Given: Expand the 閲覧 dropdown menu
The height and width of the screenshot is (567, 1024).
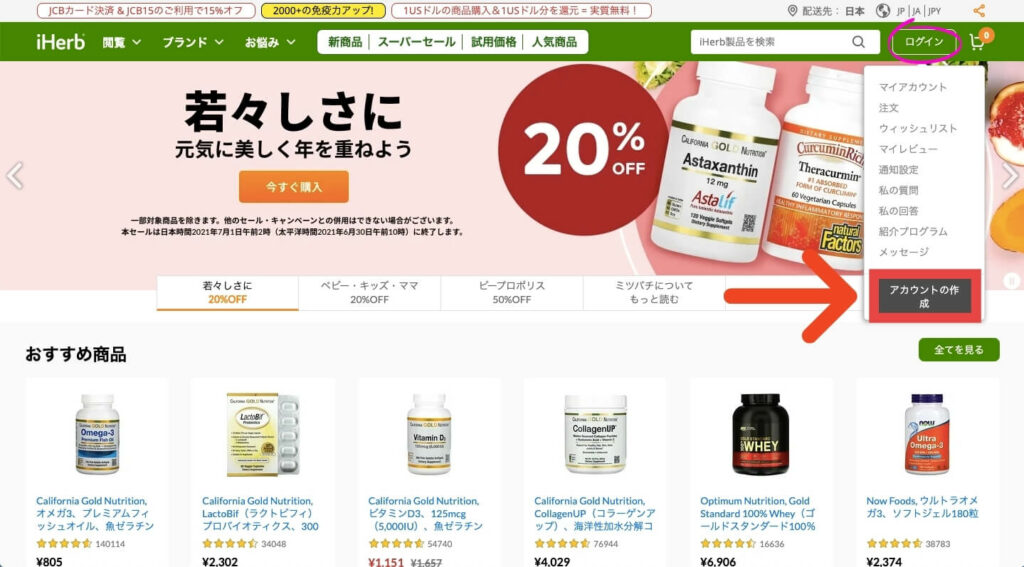Looking at the screenshot, I should [121, 42].
